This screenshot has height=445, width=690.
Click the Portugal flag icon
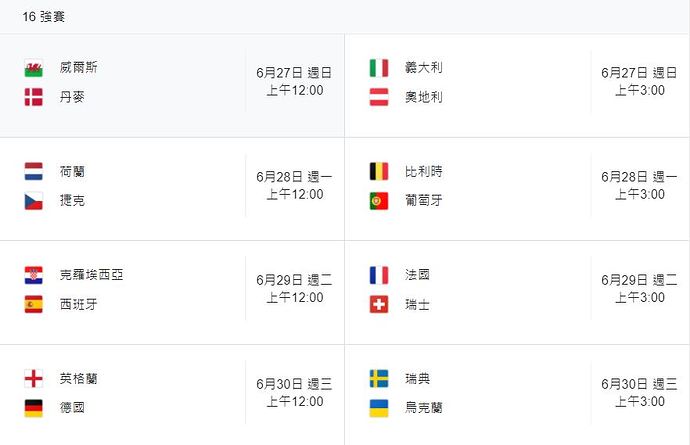click(x=379, y=201)
